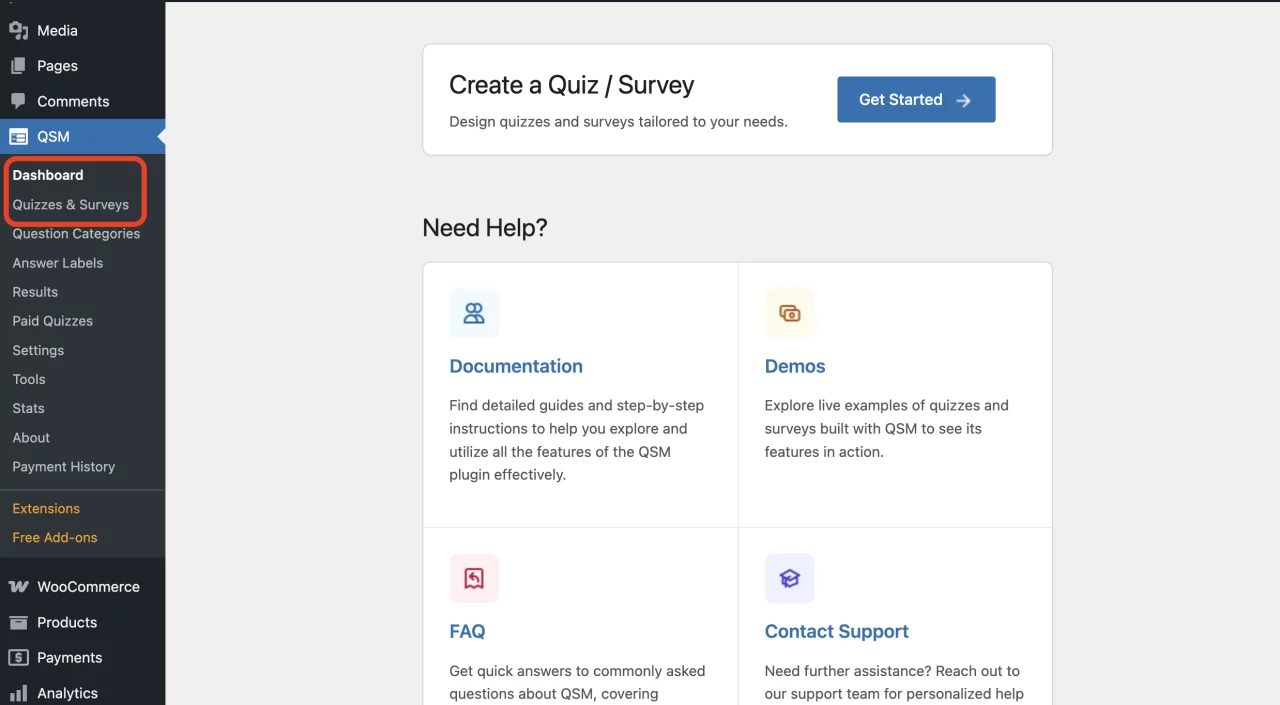
Task: Open Quizzes & Surveys submenu
Action: pyautogui.click(x=71, y=204)
